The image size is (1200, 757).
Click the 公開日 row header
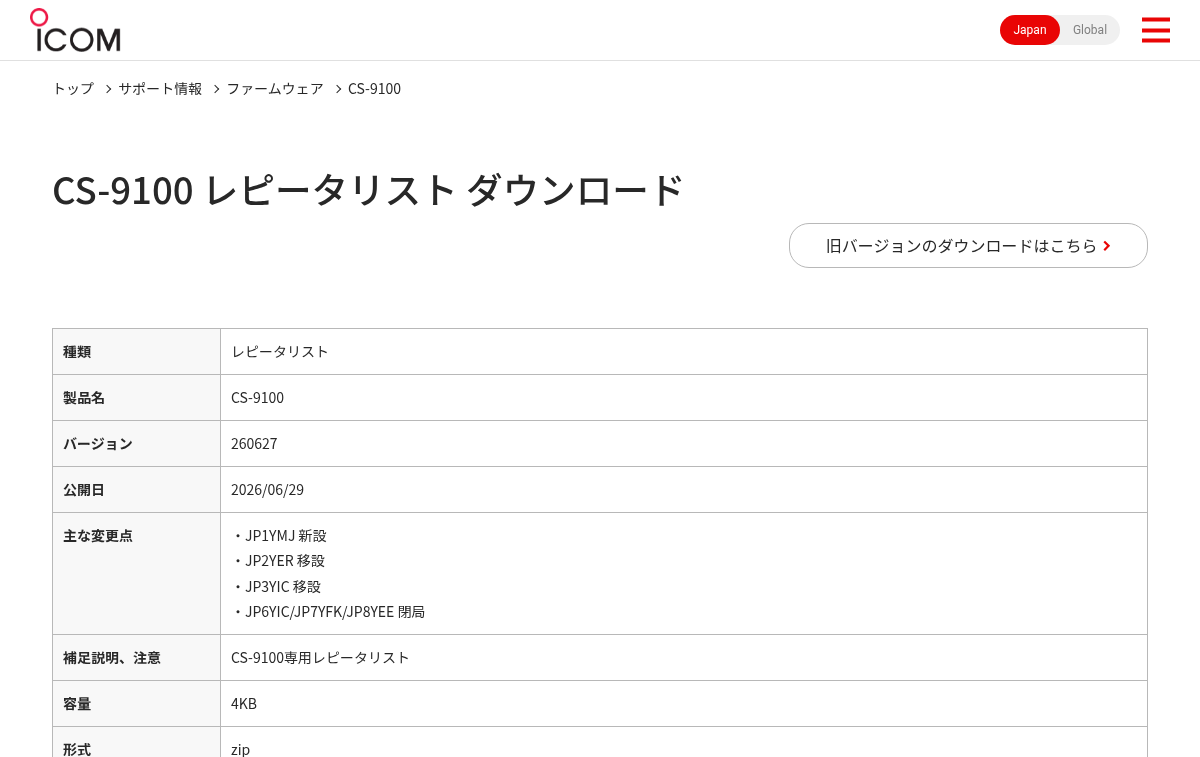[136, 489]
